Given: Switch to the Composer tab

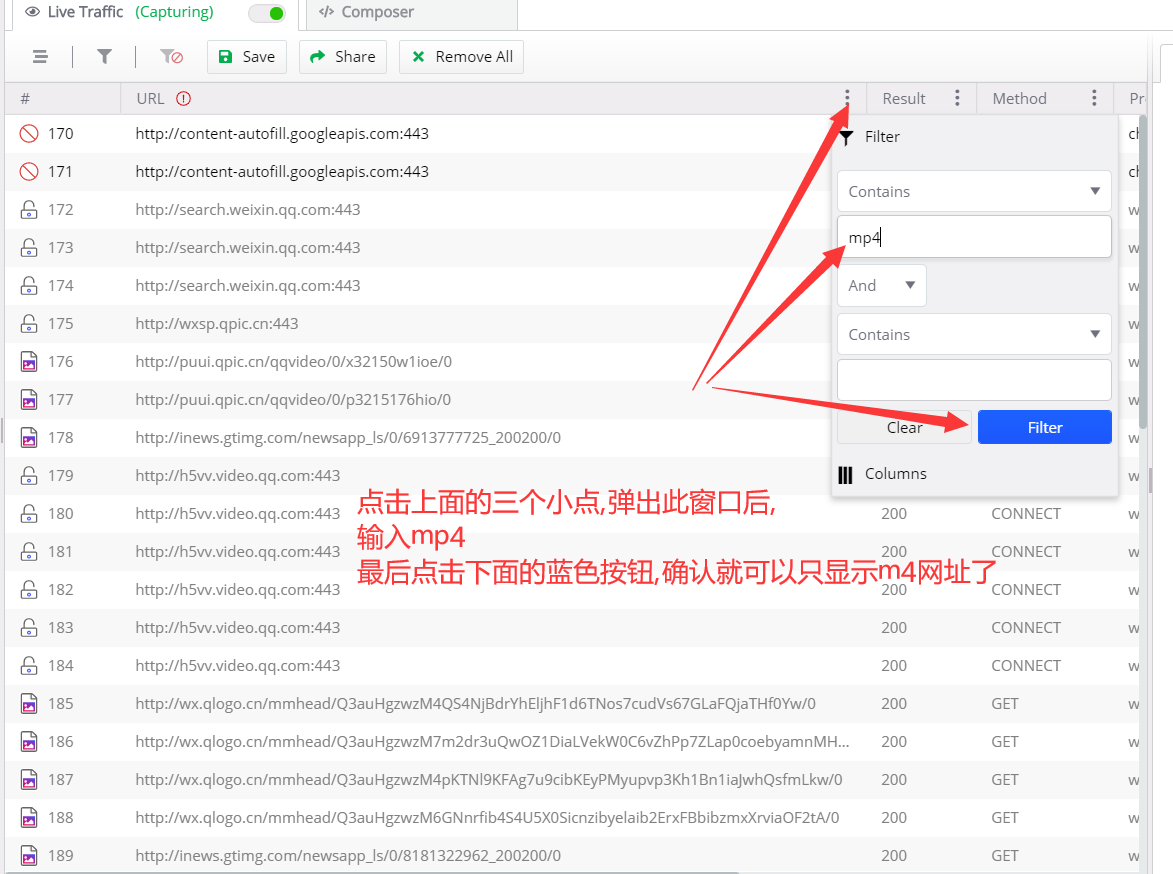Looking at the screenshot, I should tap(366, 13).
